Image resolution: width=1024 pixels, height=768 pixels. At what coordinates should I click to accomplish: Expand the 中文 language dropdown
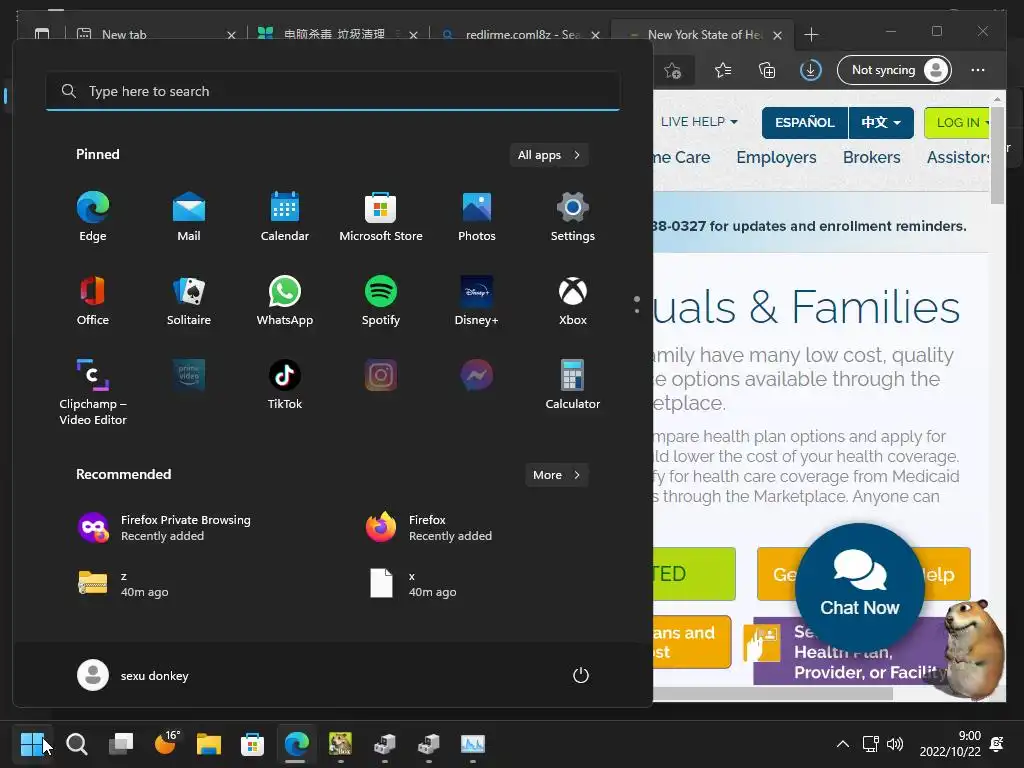coord(881,123)
